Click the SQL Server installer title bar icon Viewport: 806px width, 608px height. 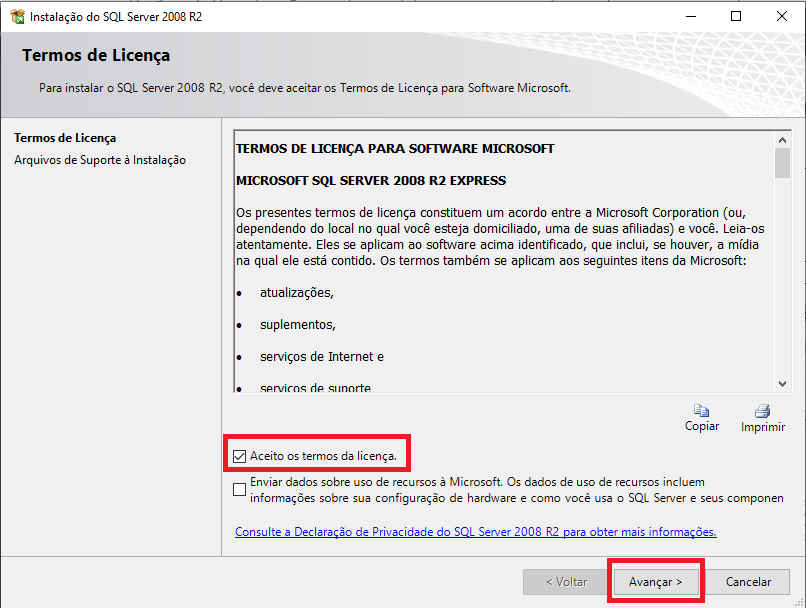17,16
